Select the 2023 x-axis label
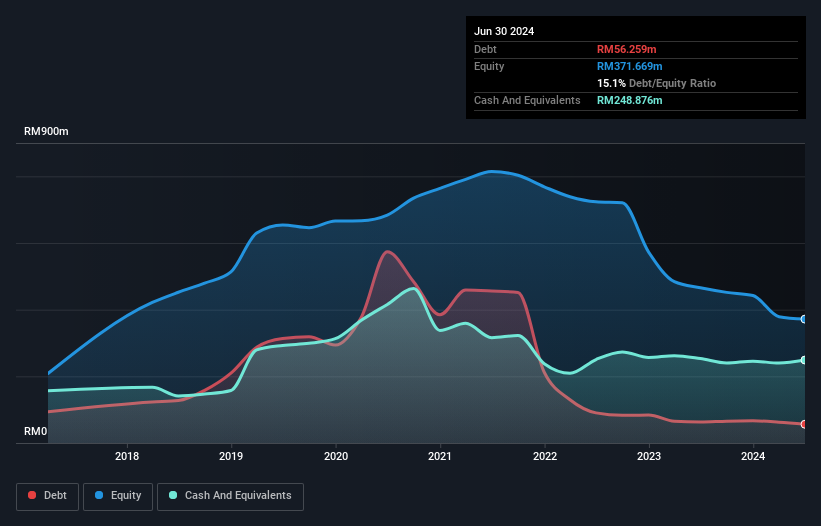The width and height of the screenshot is (821, 526). (649, 456)
